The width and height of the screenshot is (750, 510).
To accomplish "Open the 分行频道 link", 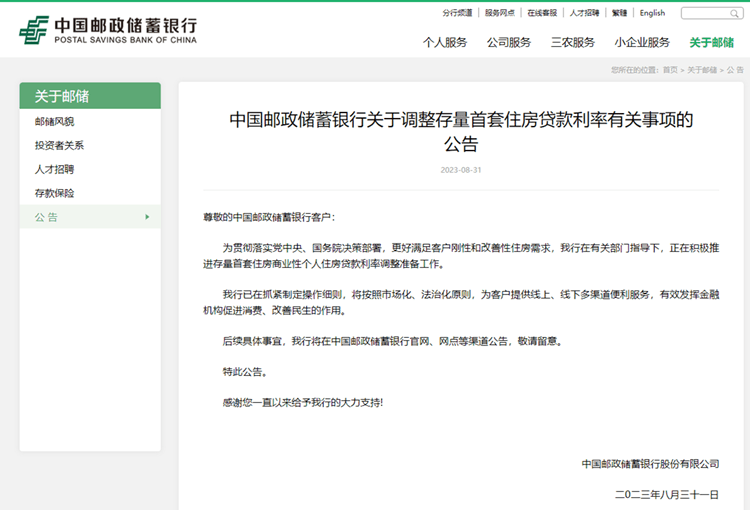I will coord(457,13).
